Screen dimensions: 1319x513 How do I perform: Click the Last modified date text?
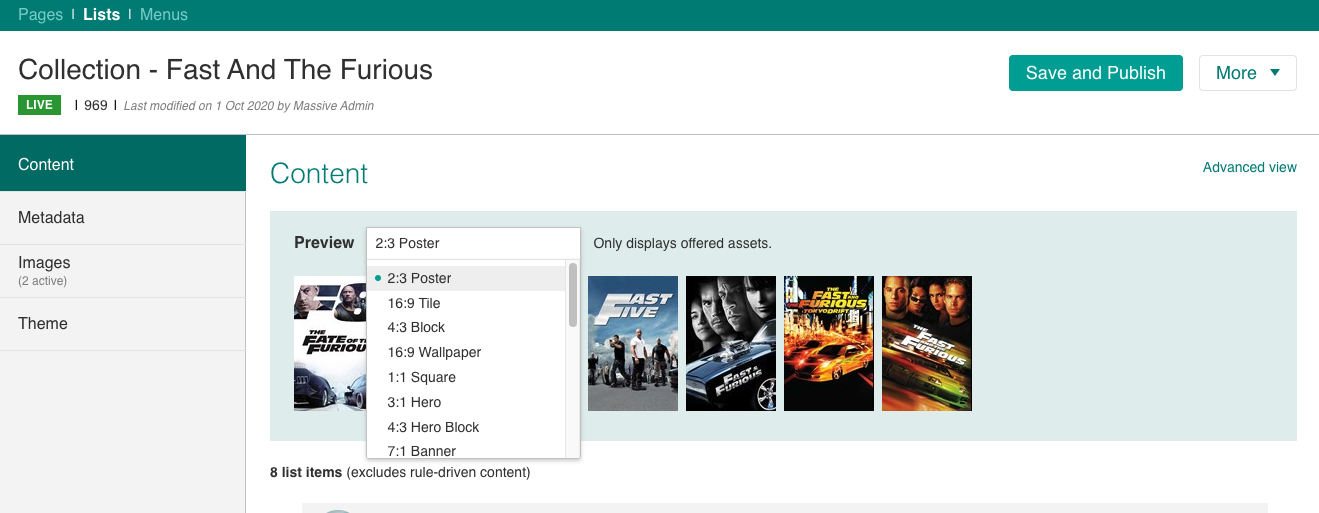pyautogui.click(x=249, y=105)
